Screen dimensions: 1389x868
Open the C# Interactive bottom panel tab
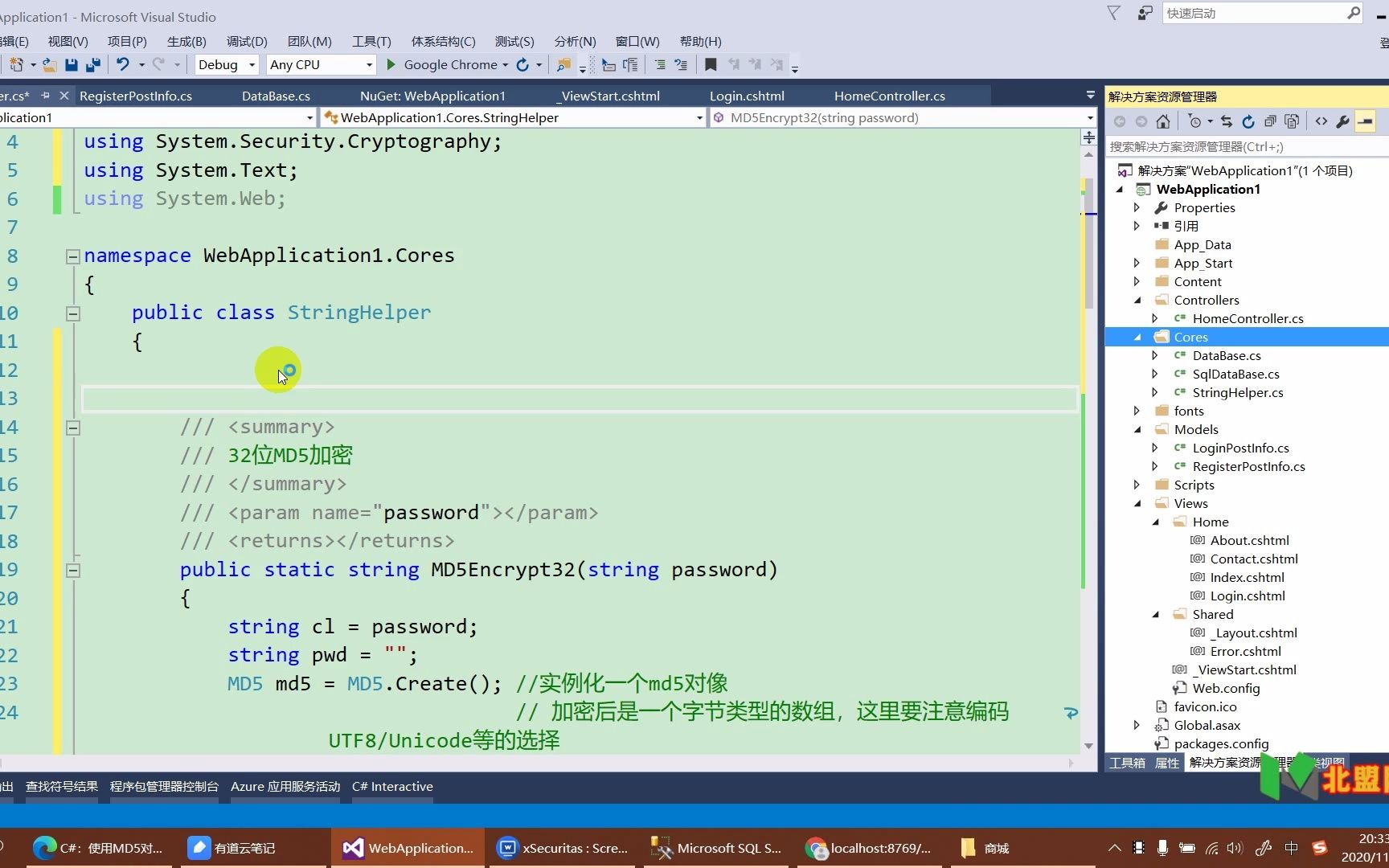point(392,786)
